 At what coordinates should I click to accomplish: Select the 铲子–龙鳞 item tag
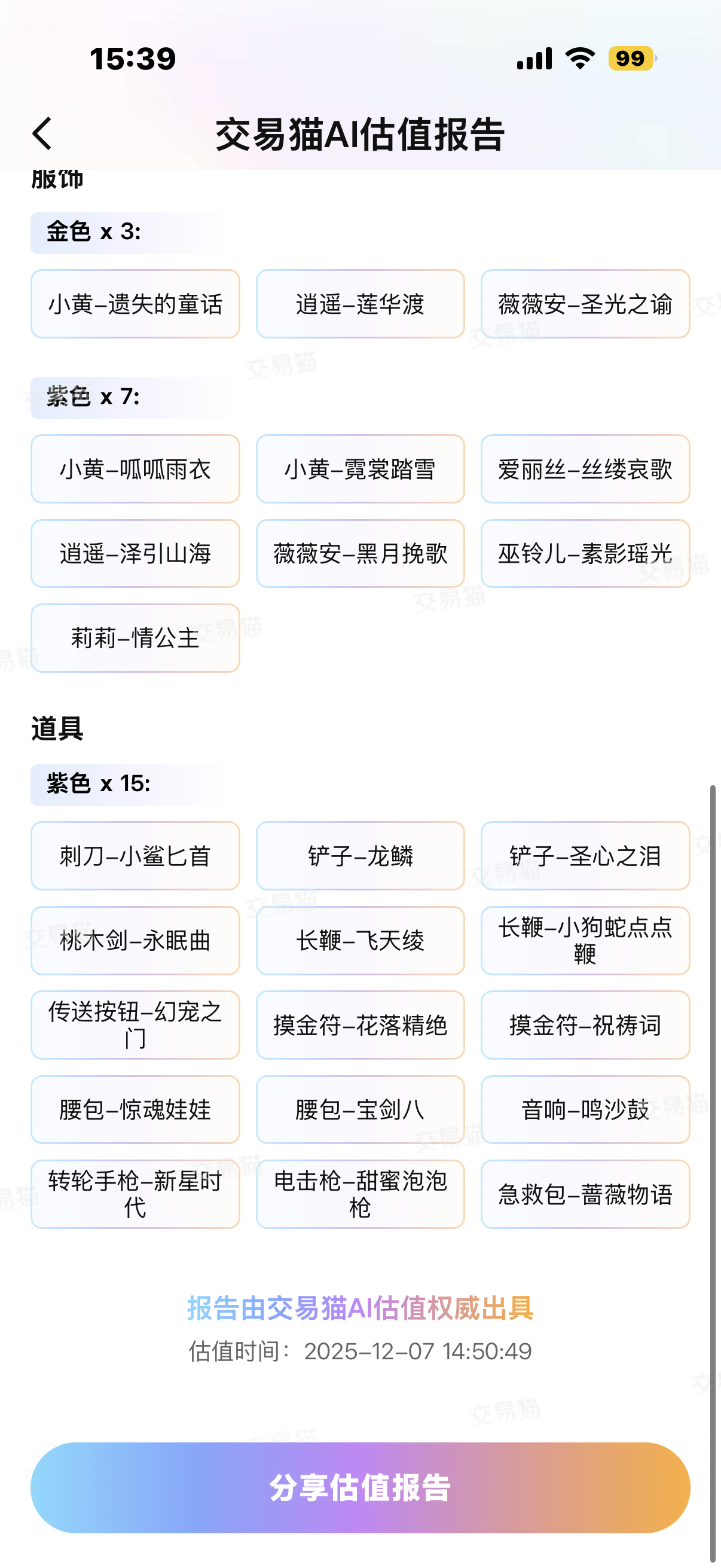[360, 856]
